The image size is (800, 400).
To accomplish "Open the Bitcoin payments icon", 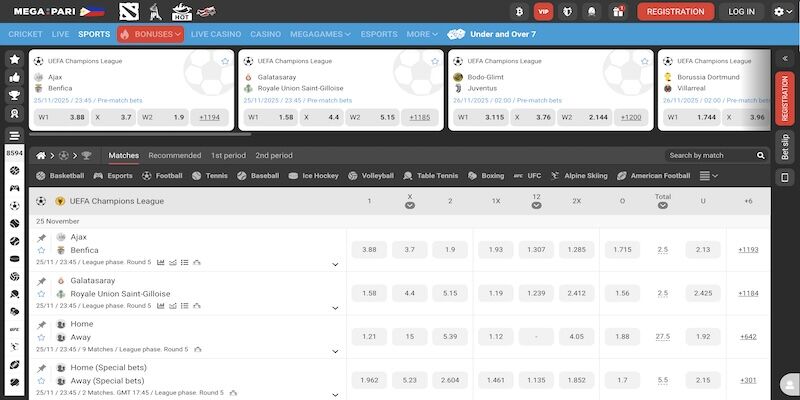I will [x=519, y=11].
